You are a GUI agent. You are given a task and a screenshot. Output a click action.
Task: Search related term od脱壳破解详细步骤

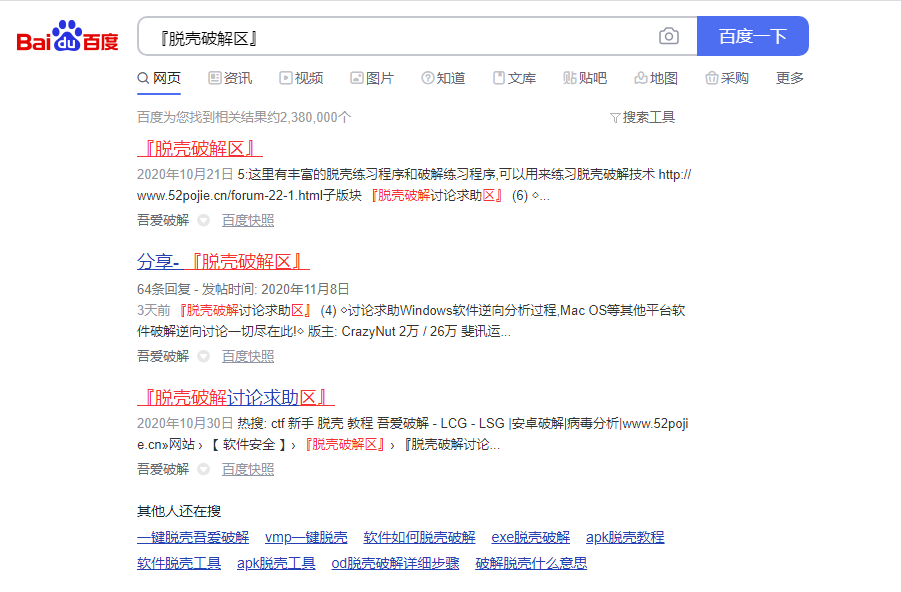click(x=395, y=563)
